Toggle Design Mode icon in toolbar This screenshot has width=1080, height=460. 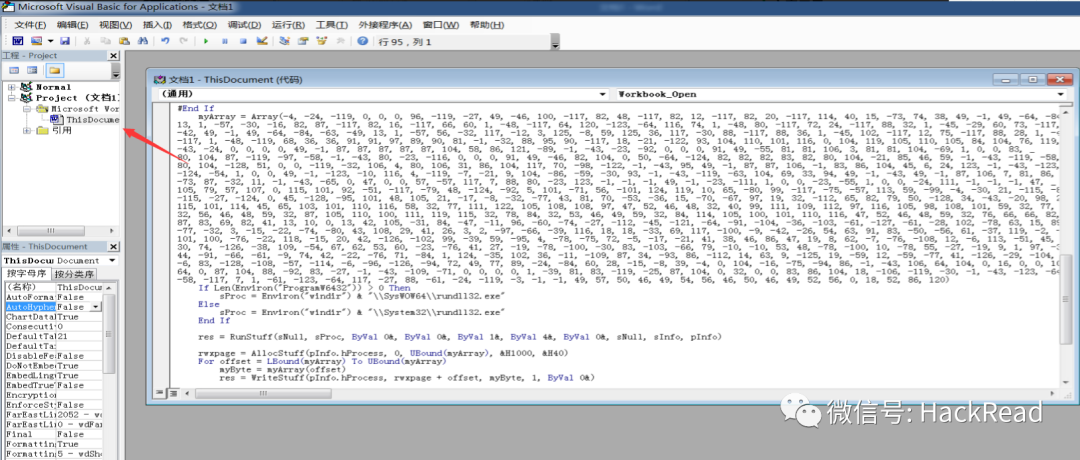(x=261, y=41)
